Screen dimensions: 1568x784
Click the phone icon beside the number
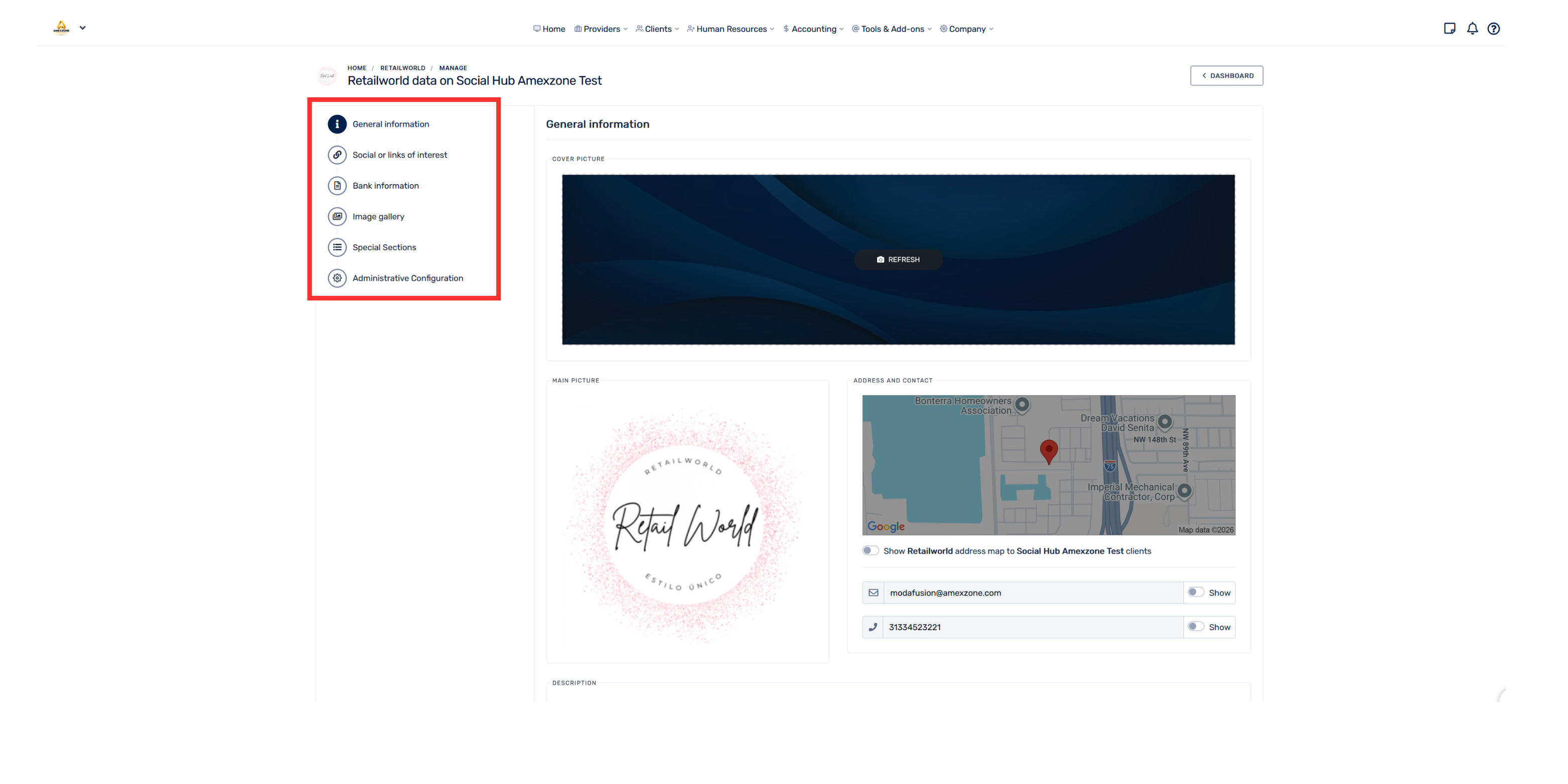(873, 626)
